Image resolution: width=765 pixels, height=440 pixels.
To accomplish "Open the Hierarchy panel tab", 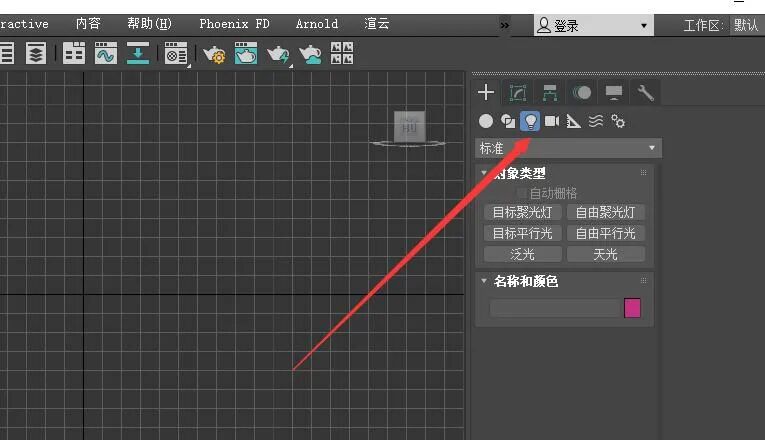I will (550, 92).
